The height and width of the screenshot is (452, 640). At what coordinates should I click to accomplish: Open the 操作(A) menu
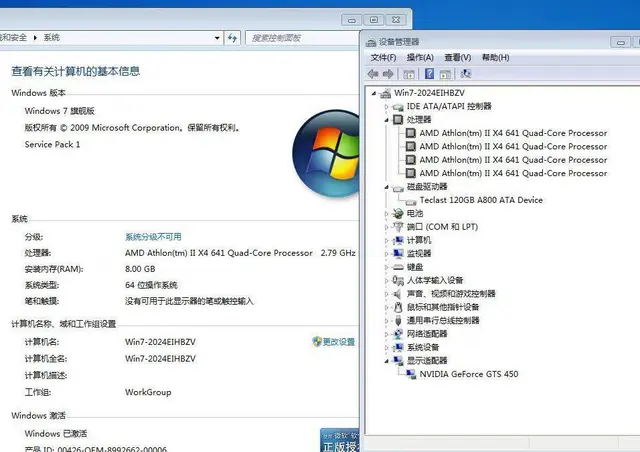pos(420,58)
